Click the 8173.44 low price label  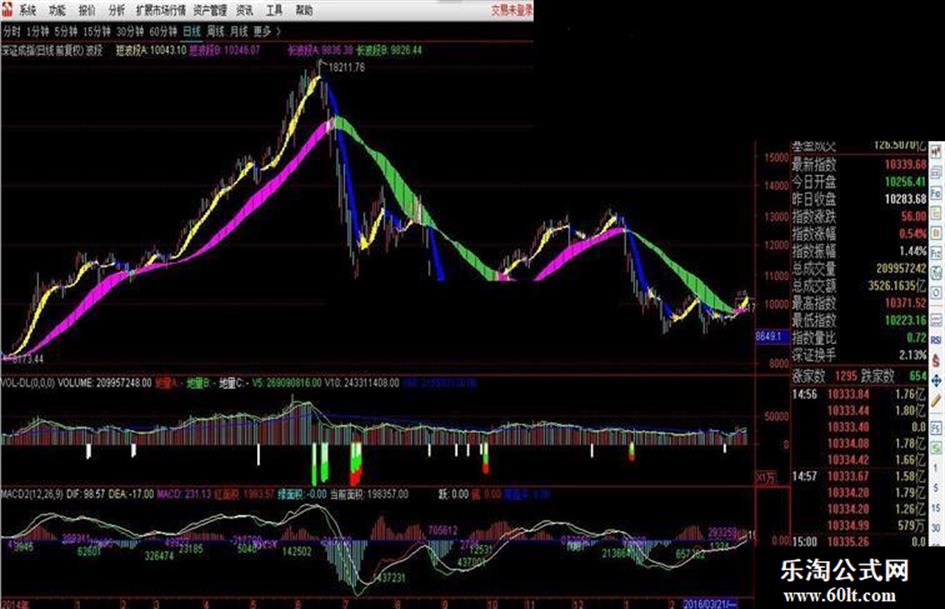[x=25, y=358]
